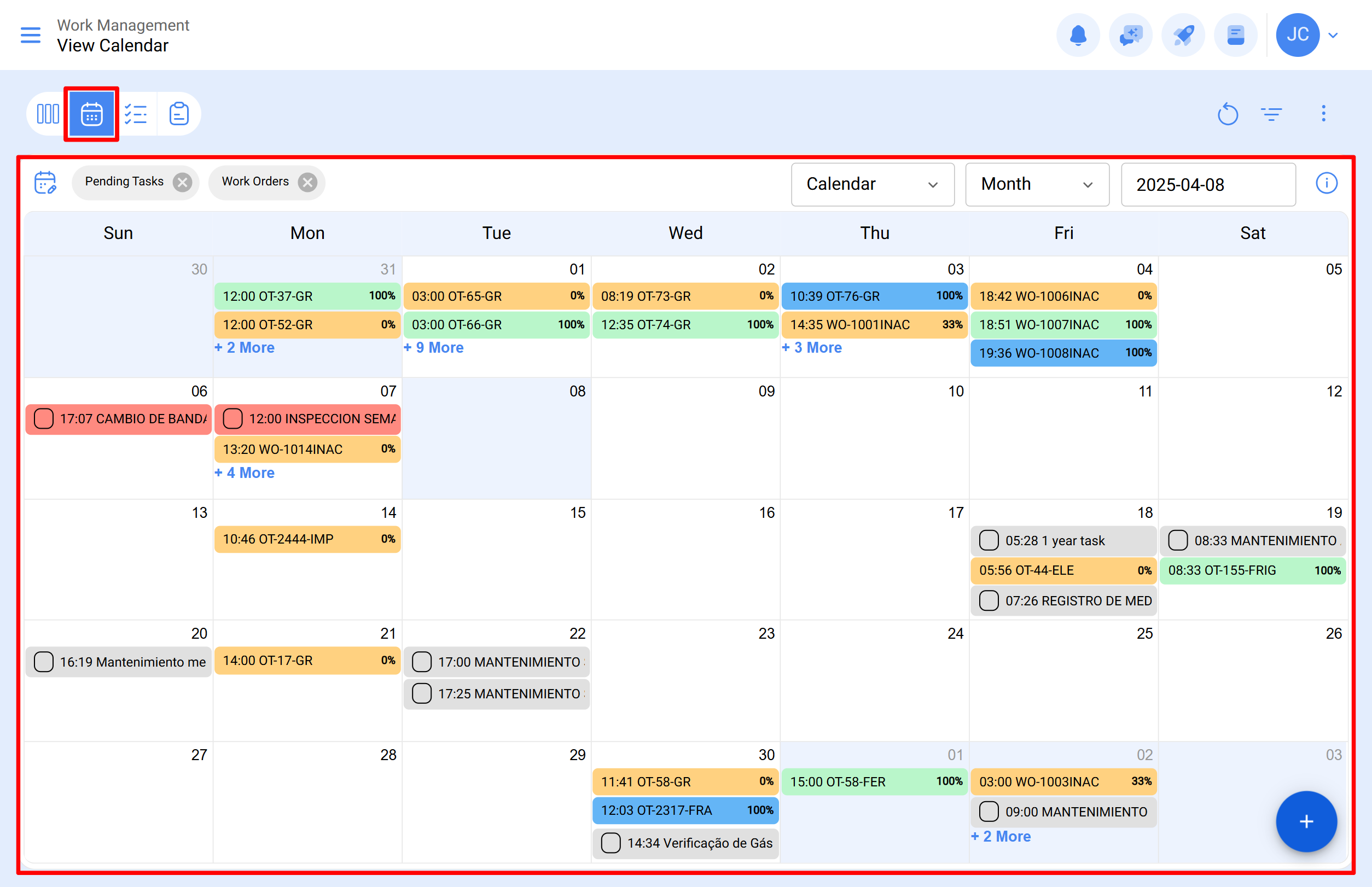Open the hamburger navigation menu
This screenshot has height=887, width=1372.
(31, 35)
